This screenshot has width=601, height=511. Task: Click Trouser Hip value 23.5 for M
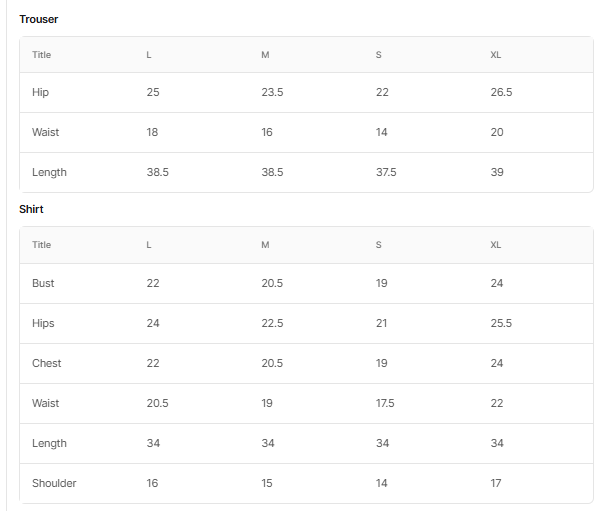coord(272,92)
